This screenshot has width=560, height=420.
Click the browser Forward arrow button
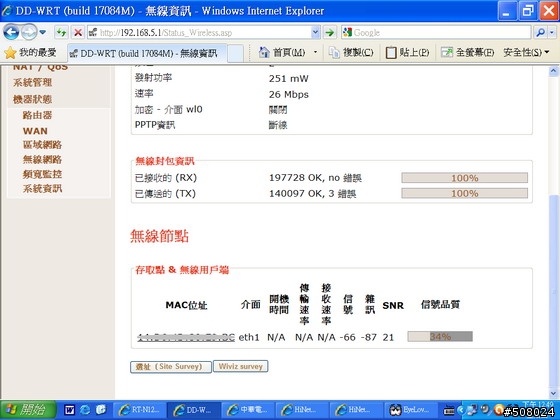[29, 32]
